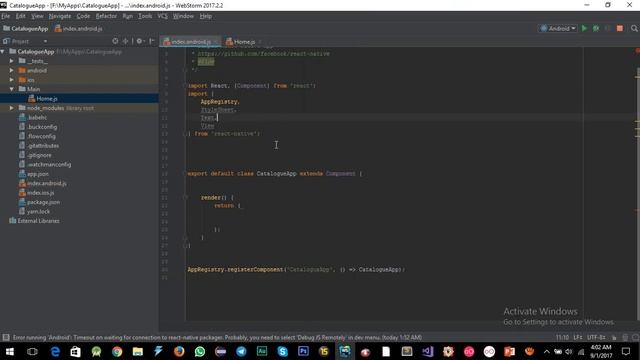
Task: Expand the android folder
Action: click(12, 70)
